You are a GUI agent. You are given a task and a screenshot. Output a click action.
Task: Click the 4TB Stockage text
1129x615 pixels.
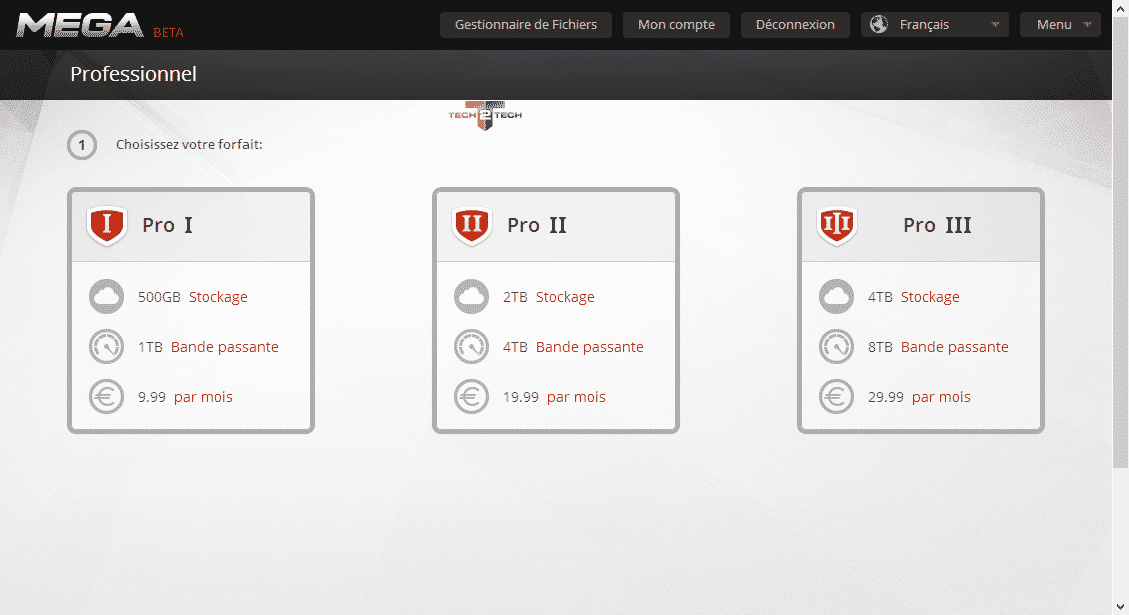pos(914,297)
